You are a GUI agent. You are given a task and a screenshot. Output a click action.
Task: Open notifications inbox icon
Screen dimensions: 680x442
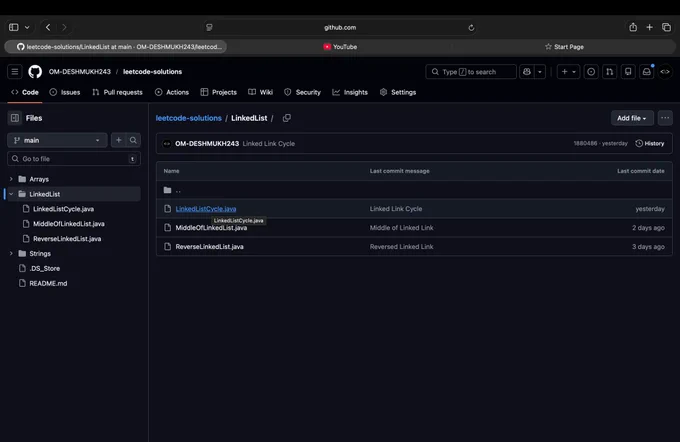coord(647,72)
